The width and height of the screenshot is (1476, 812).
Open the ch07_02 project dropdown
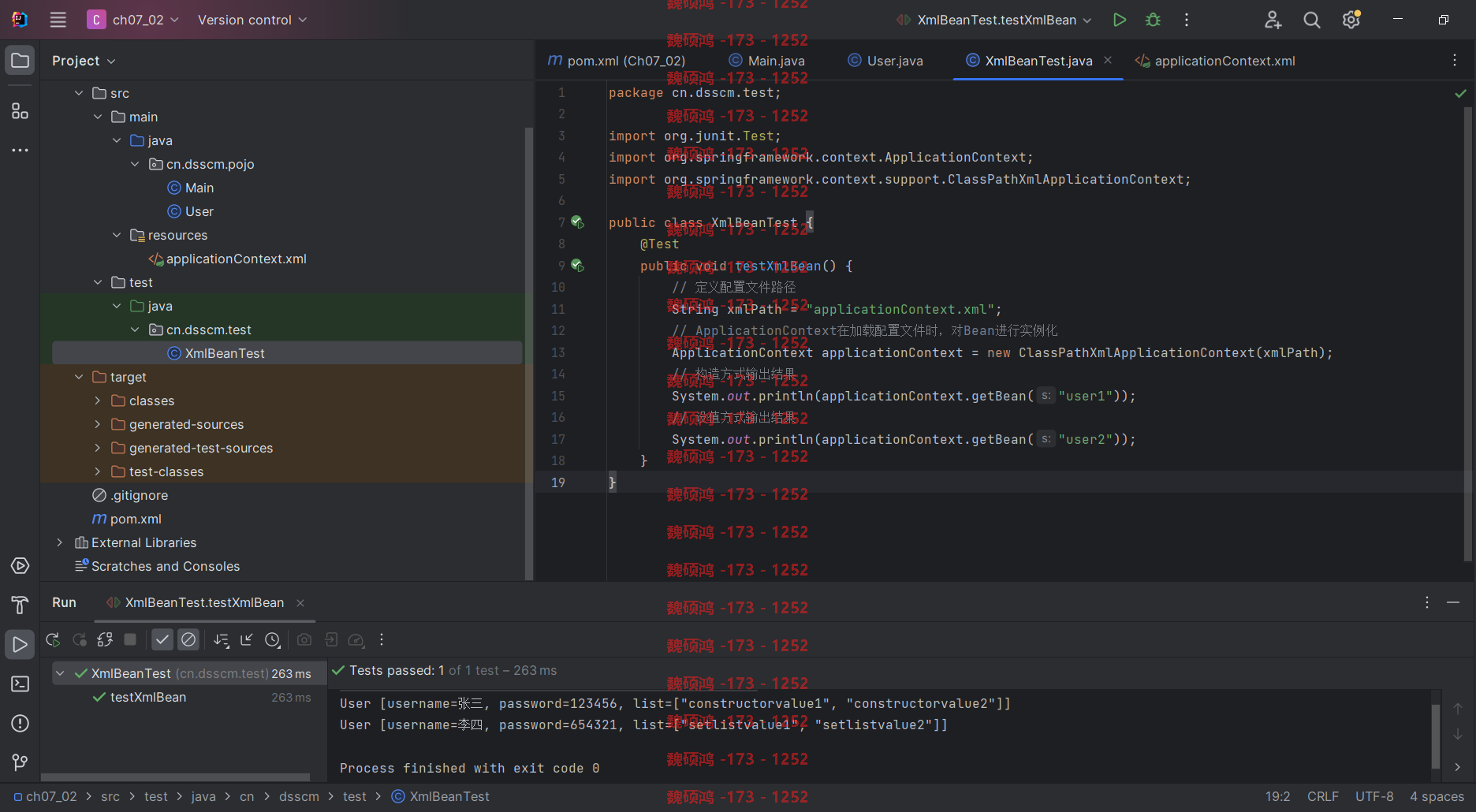(x=133, y=20)
